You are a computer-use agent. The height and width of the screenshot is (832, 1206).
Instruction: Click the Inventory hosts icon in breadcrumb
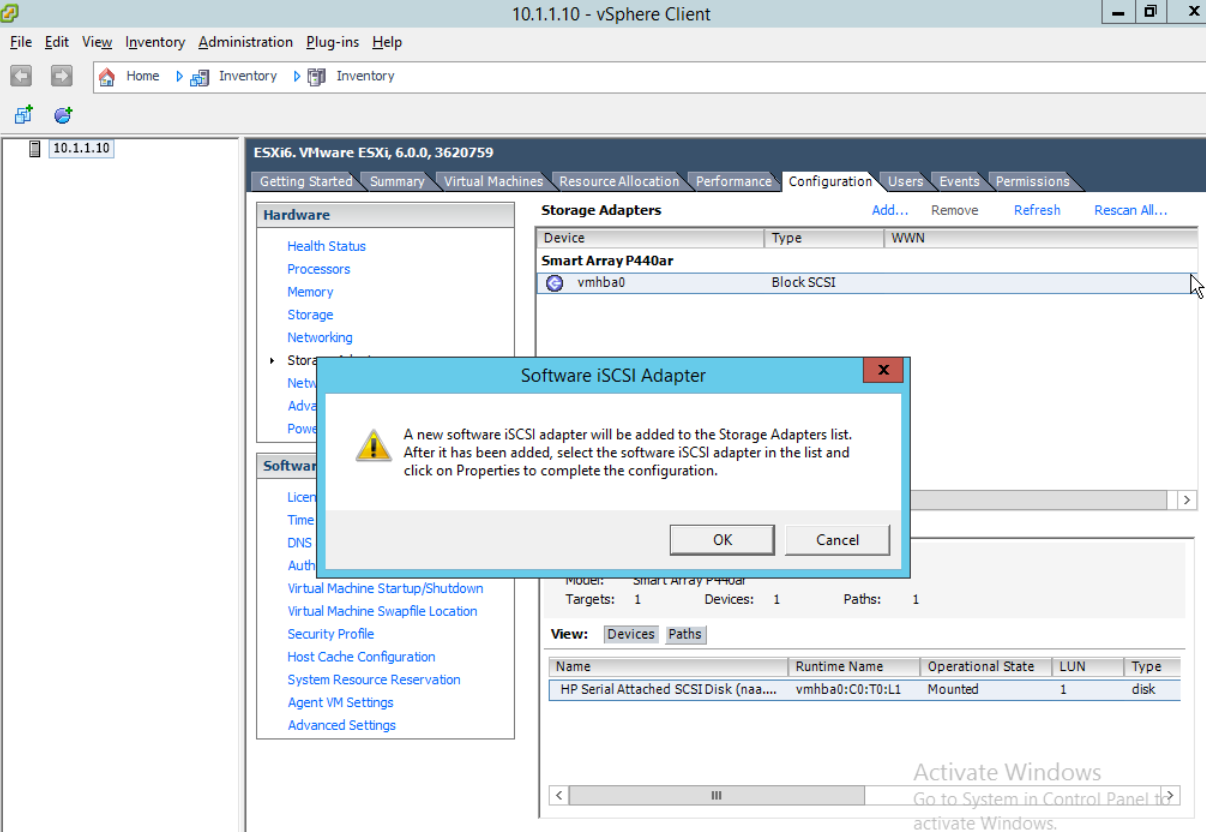click(x=198, y=76)
